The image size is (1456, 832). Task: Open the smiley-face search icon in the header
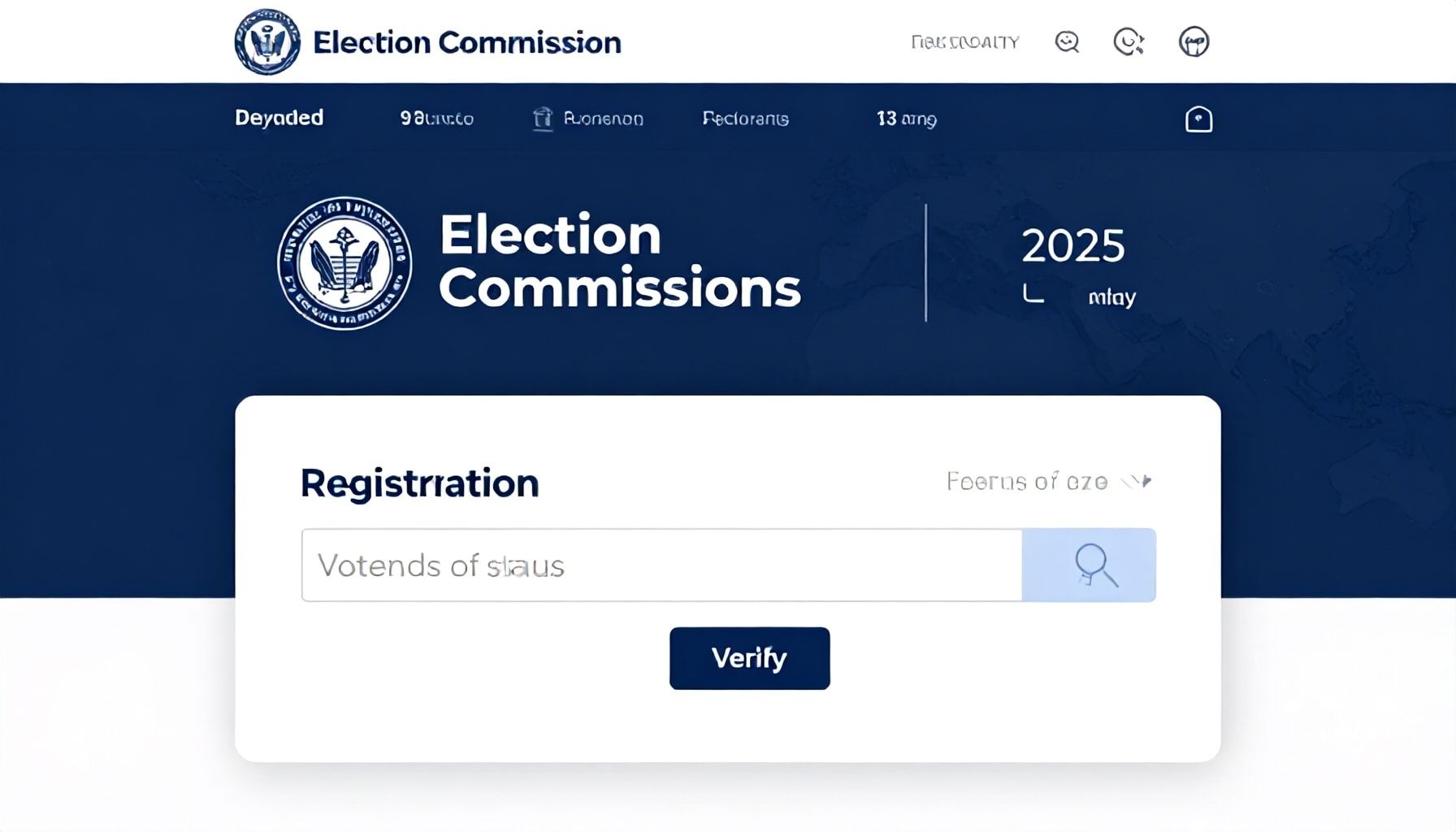[x=1067, y=41]
